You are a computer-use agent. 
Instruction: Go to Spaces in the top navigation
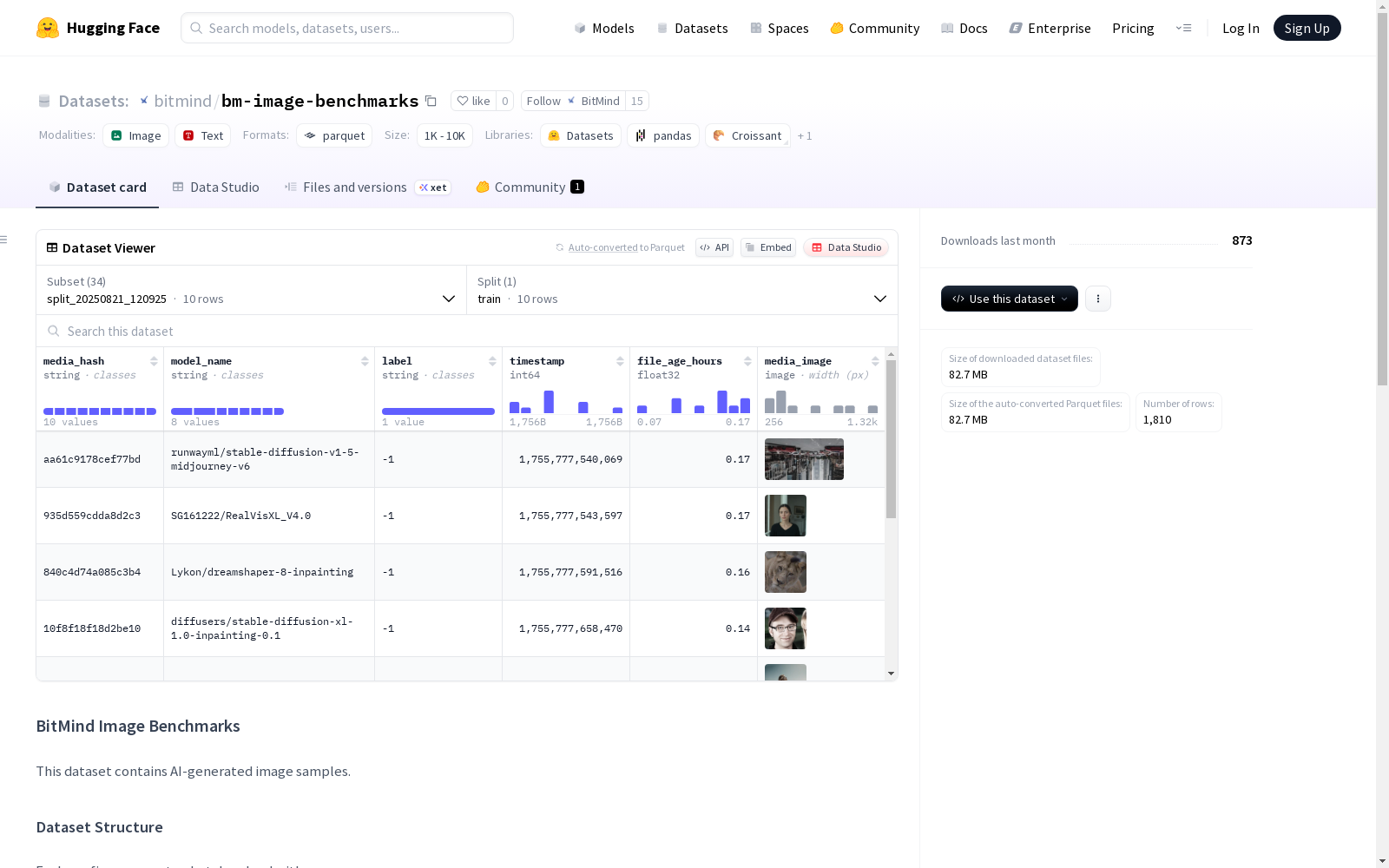(780, 28)
